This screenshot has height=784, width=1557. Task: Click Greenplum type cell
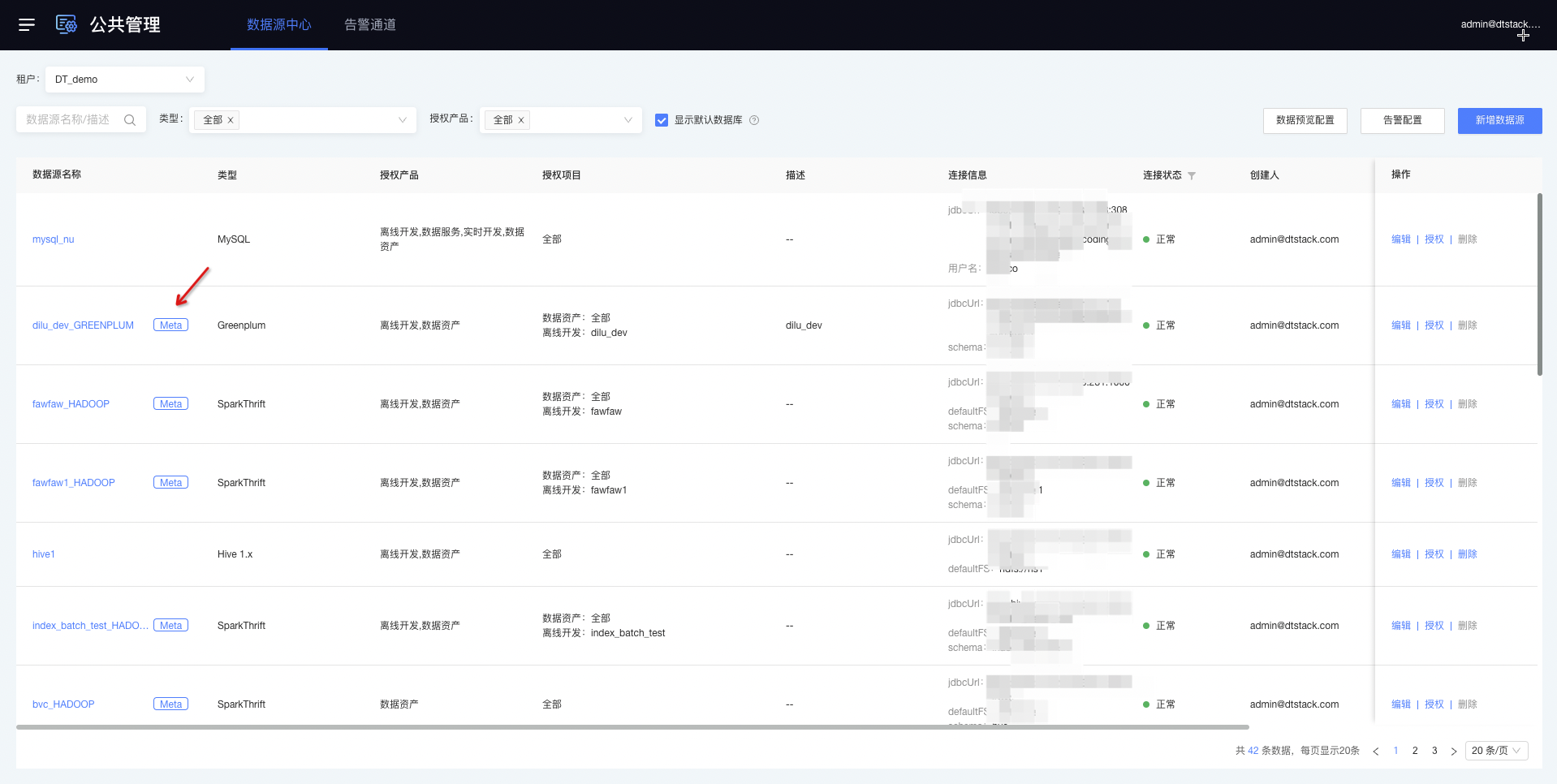coord(242,325)
